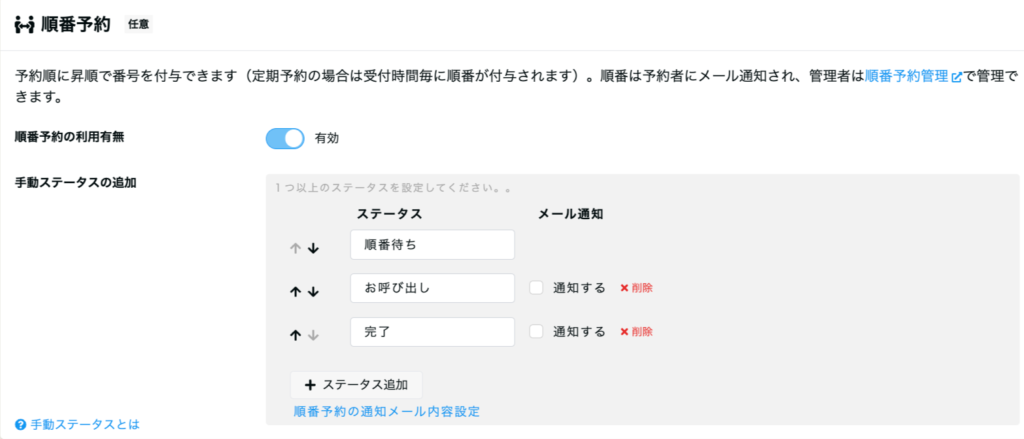Check 通知する for 完了 status
Image resolution: width=1024 pixels, height=439 pixels.
coord(537,332)
